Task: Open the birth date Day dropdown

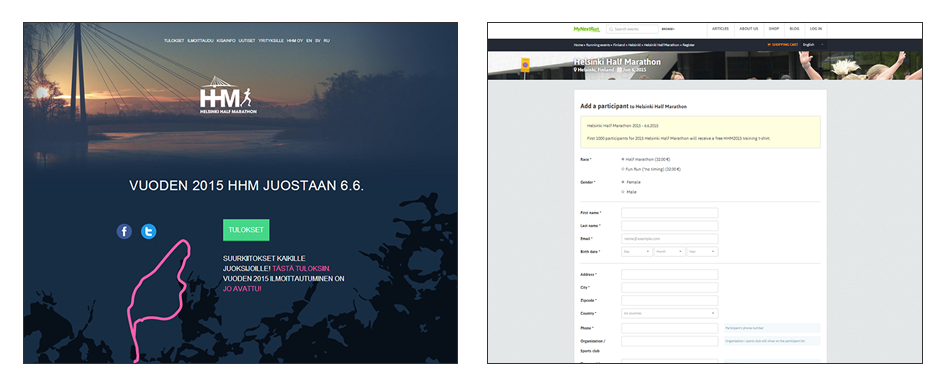Action: coord(637,252)
